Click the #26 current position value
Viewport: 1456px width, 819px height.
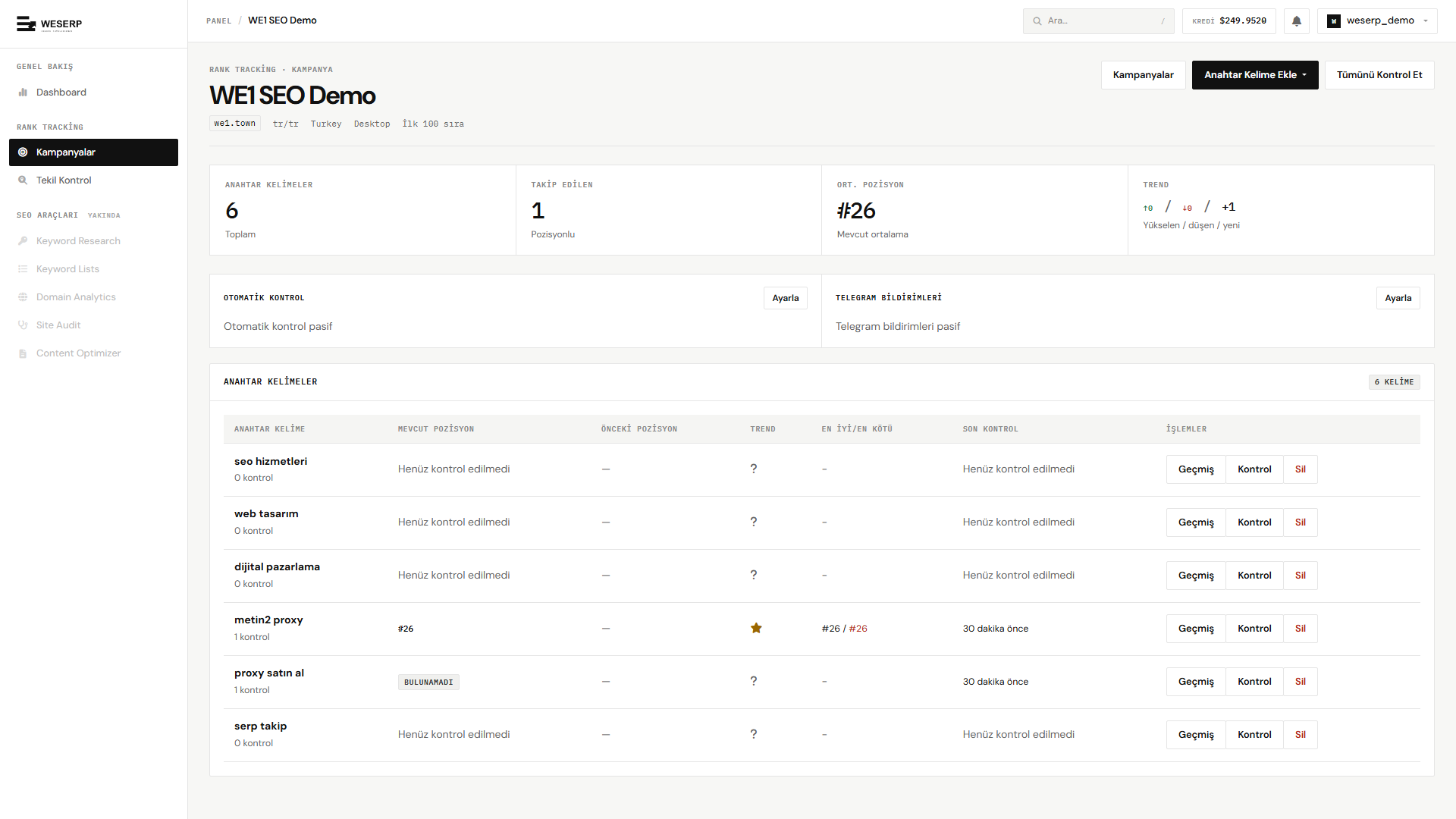click(x=406, y=629)
